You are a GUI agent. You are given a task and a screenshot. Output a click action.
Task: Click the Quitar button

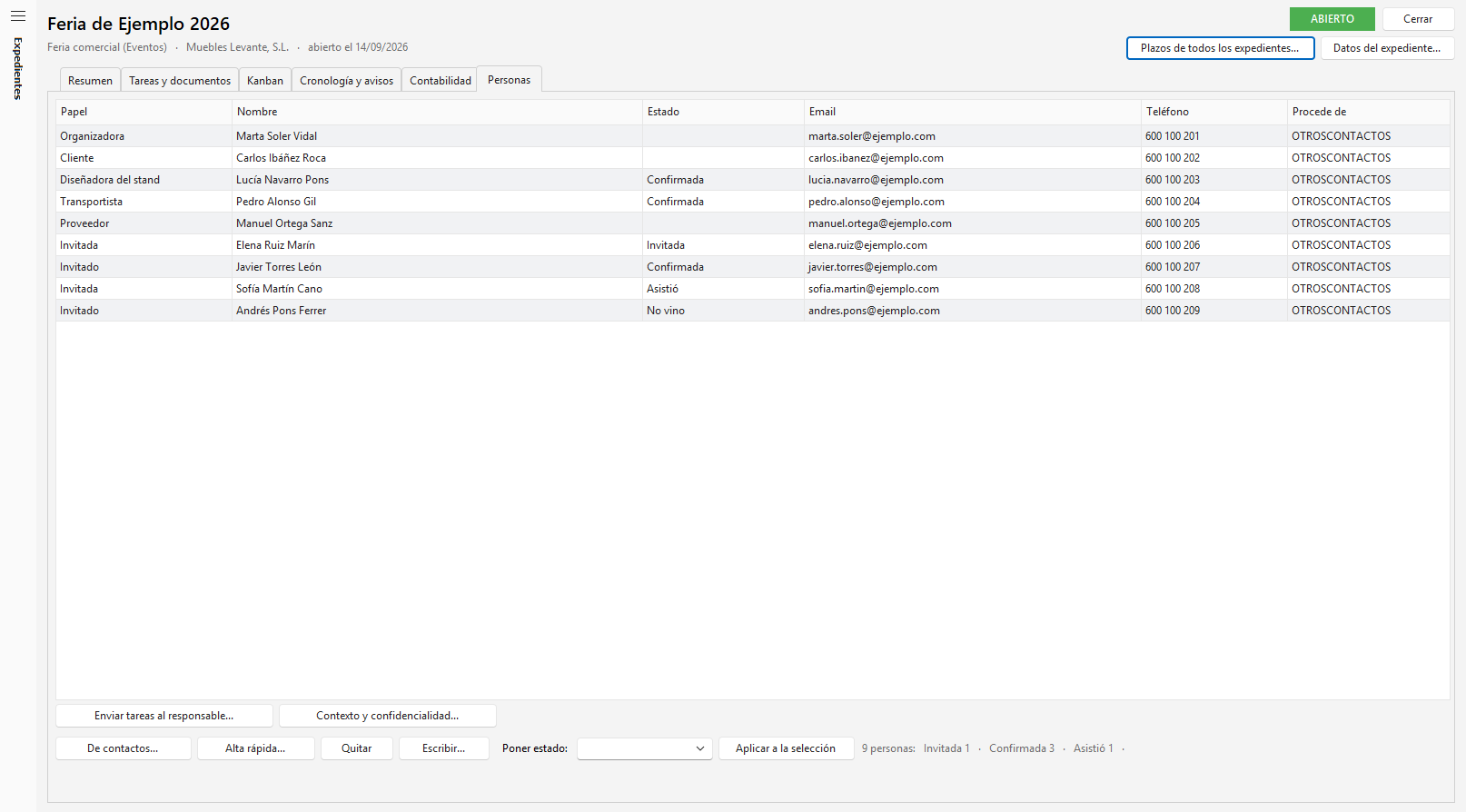coord(357,748)
